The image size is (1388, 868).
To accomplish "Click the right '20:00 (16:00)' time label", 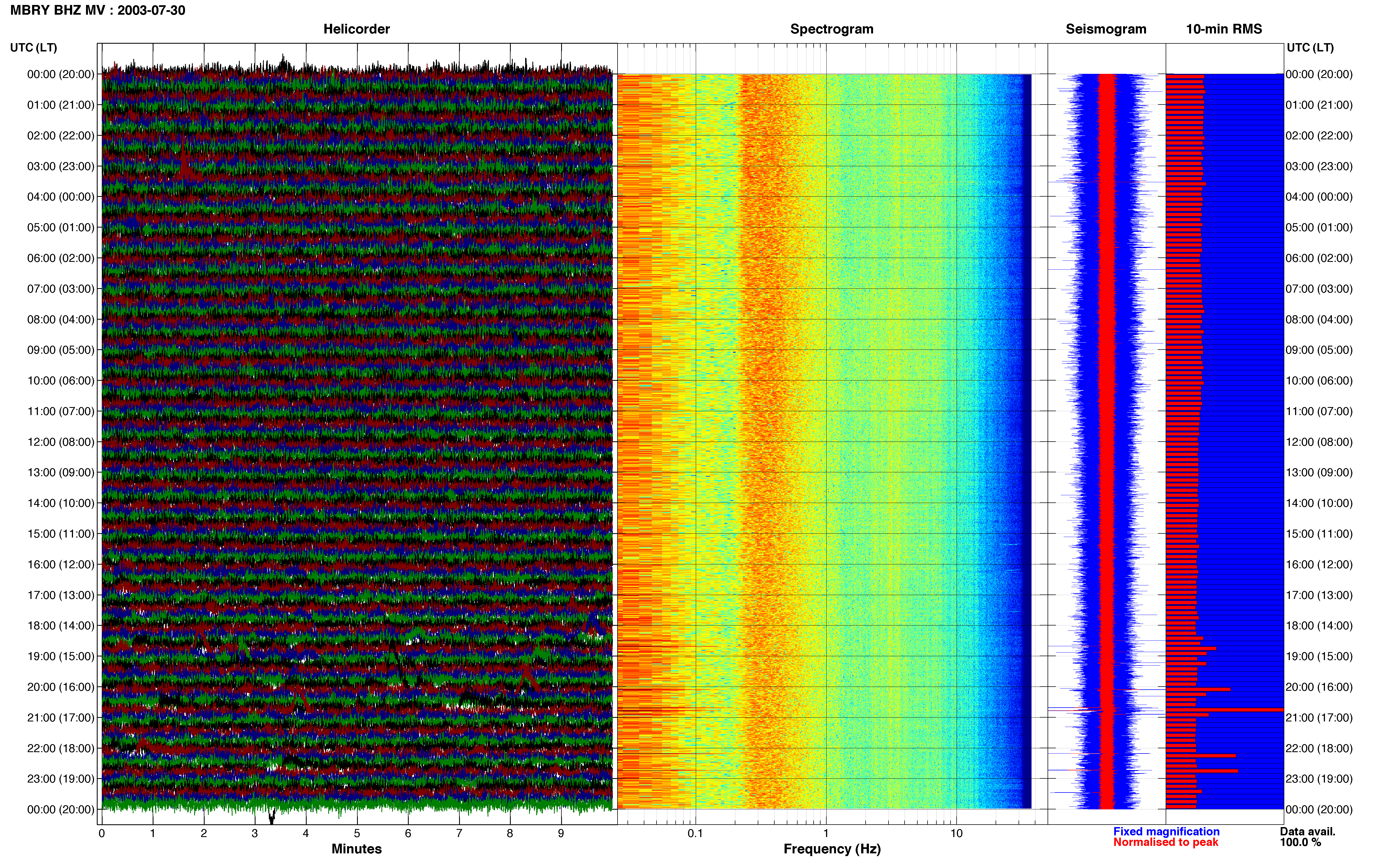I will click(1319, 687).
